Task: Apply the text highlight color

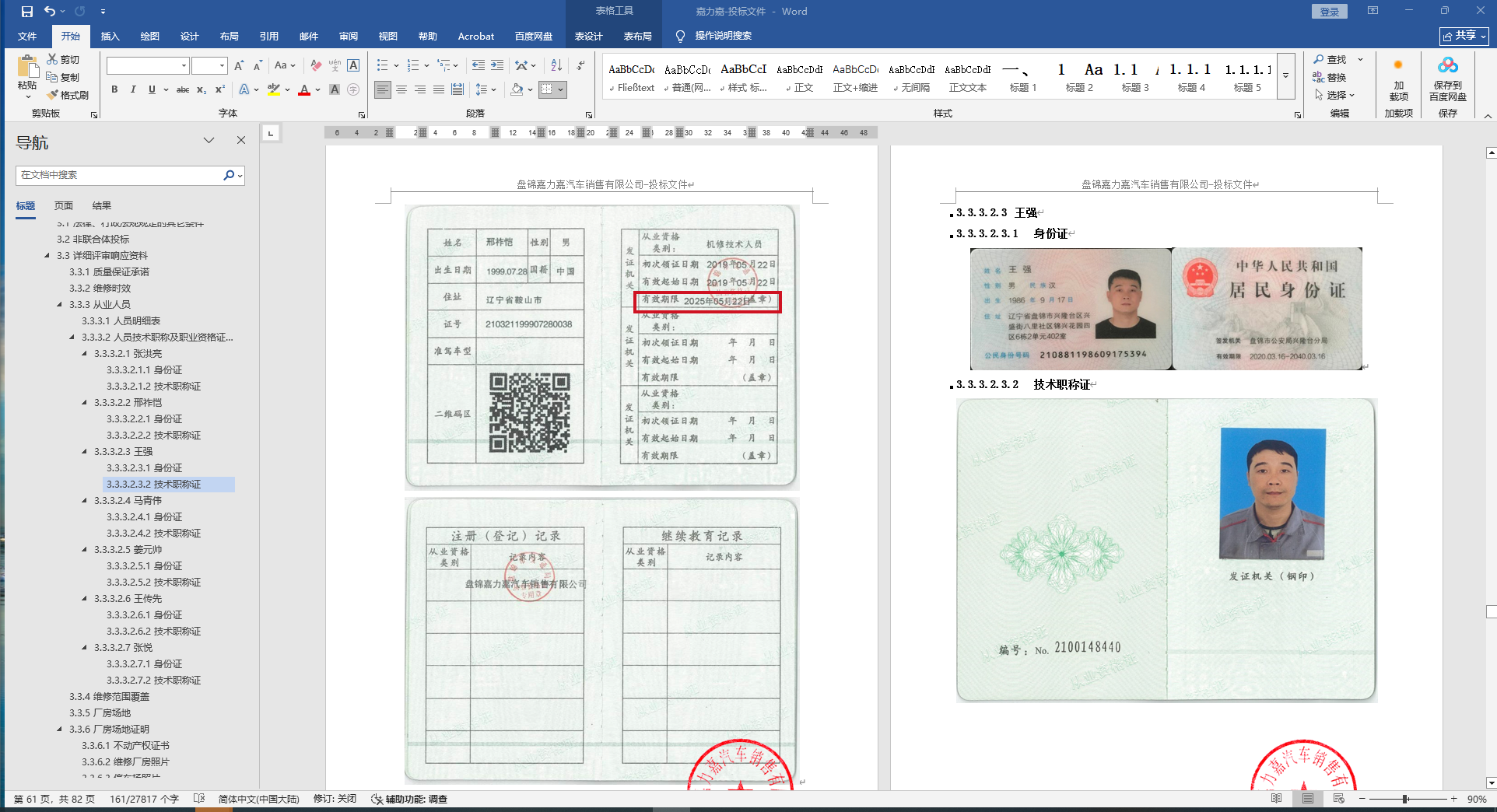Action: tap(274, 89)
